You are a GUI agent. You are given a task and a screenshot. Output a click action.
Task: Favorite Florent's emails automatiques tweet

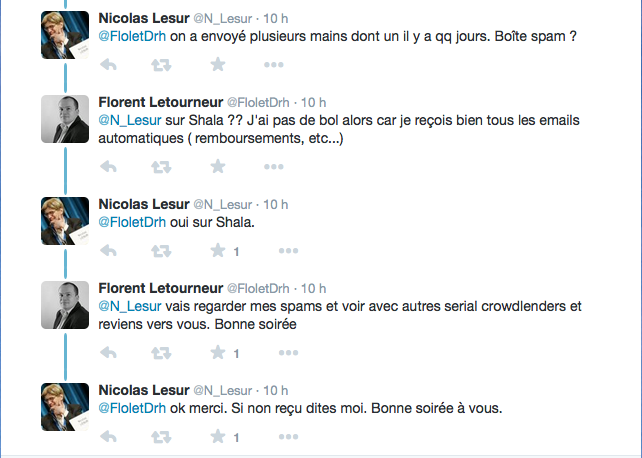(x=217, y=166)
